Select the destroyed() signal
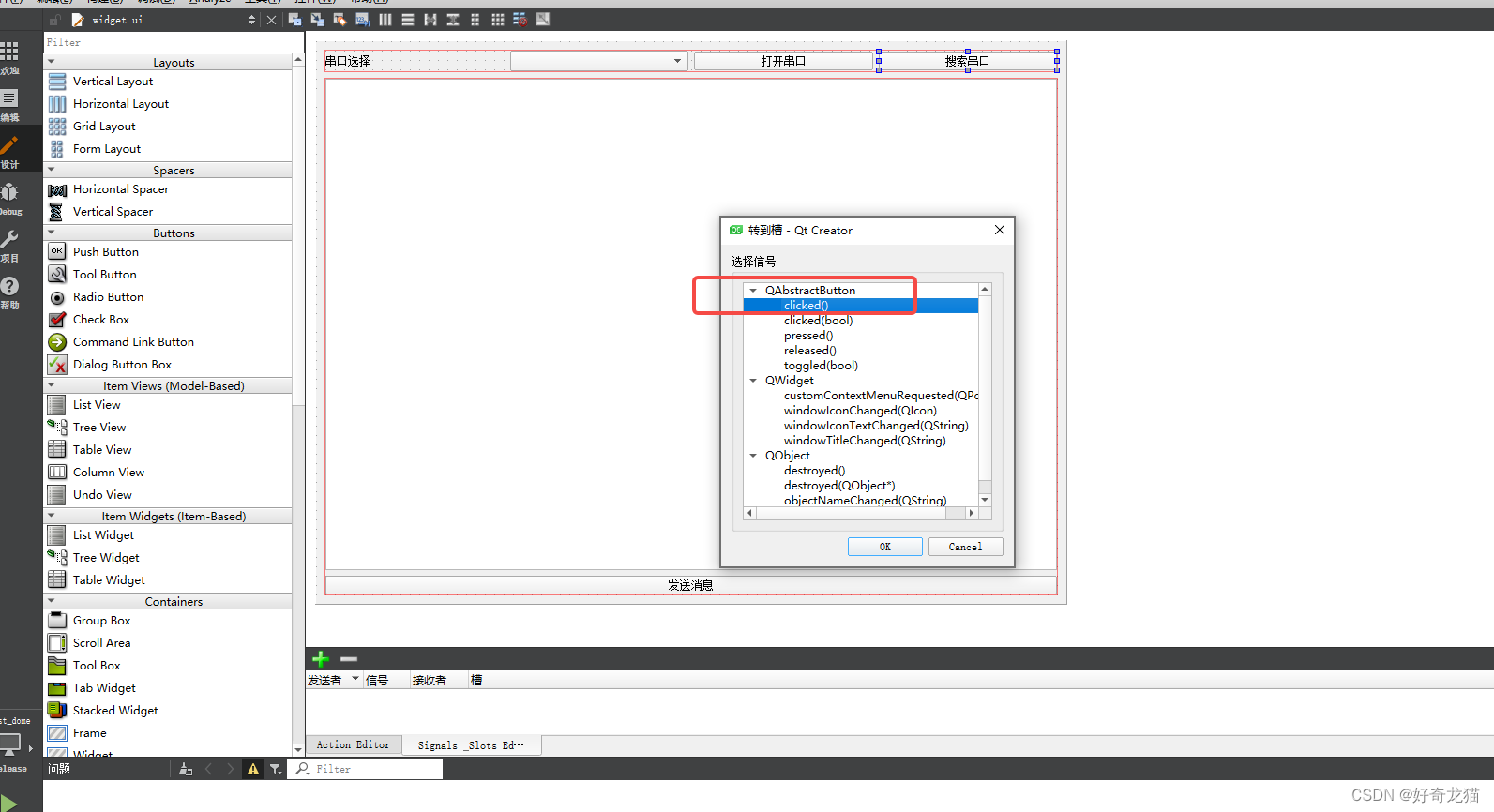Screen dimensions: 1494x812 [815, 471]
